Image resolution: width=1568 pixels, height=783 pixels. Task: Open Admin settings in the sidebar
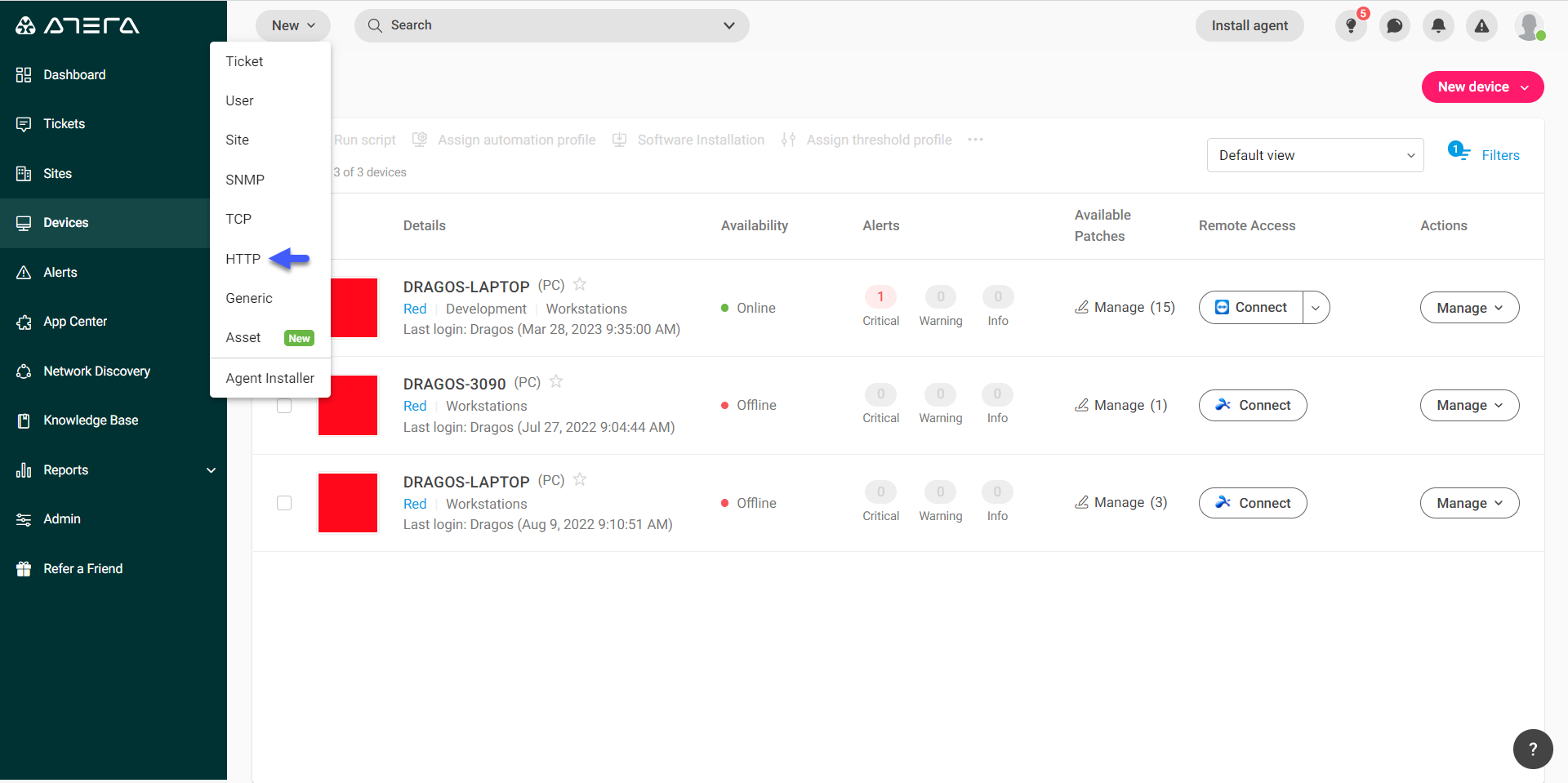(61, 519)
